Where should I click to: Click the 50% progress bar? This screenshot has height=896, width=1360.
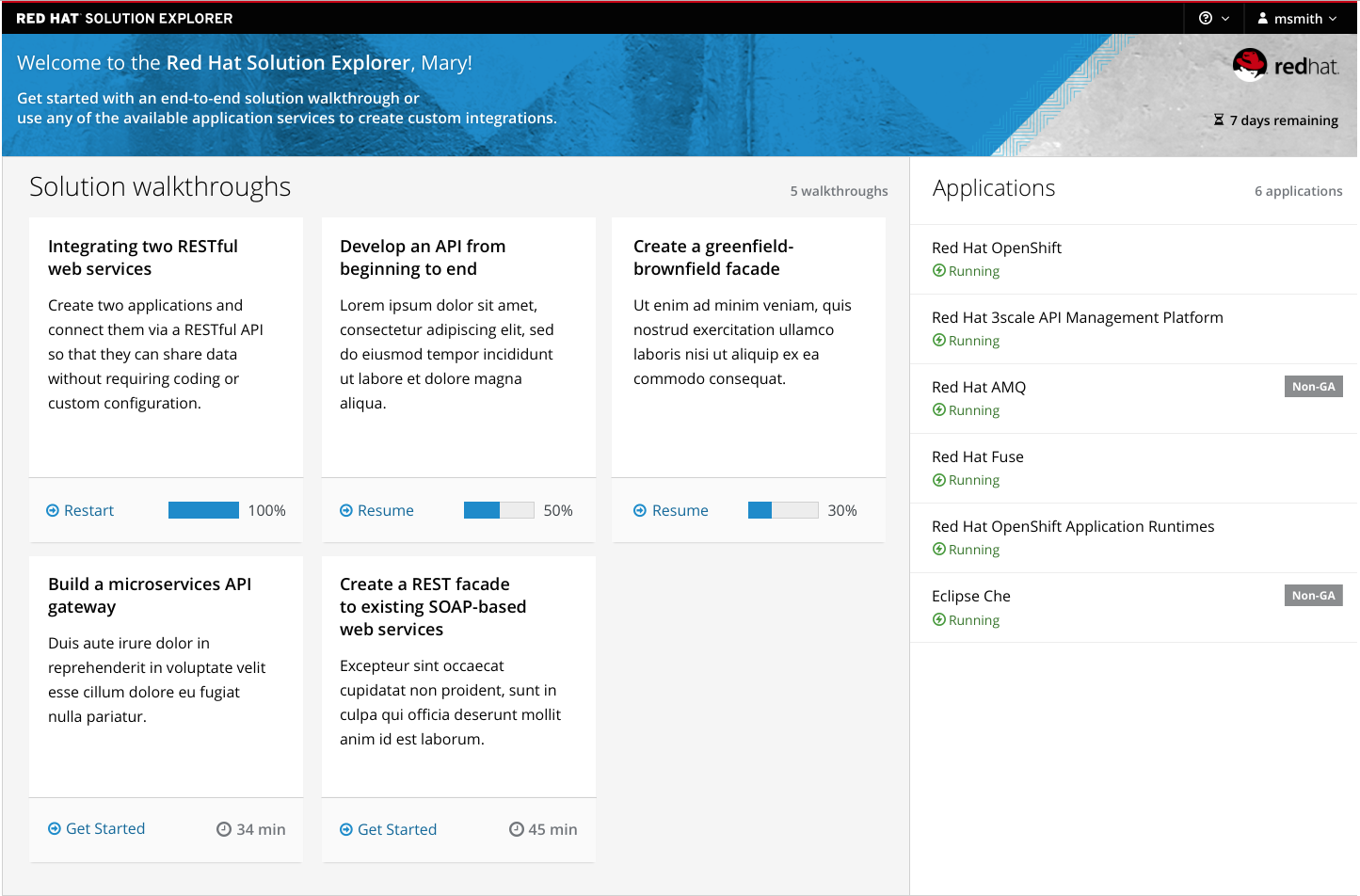pyautogui.click(x=499, y=510)
